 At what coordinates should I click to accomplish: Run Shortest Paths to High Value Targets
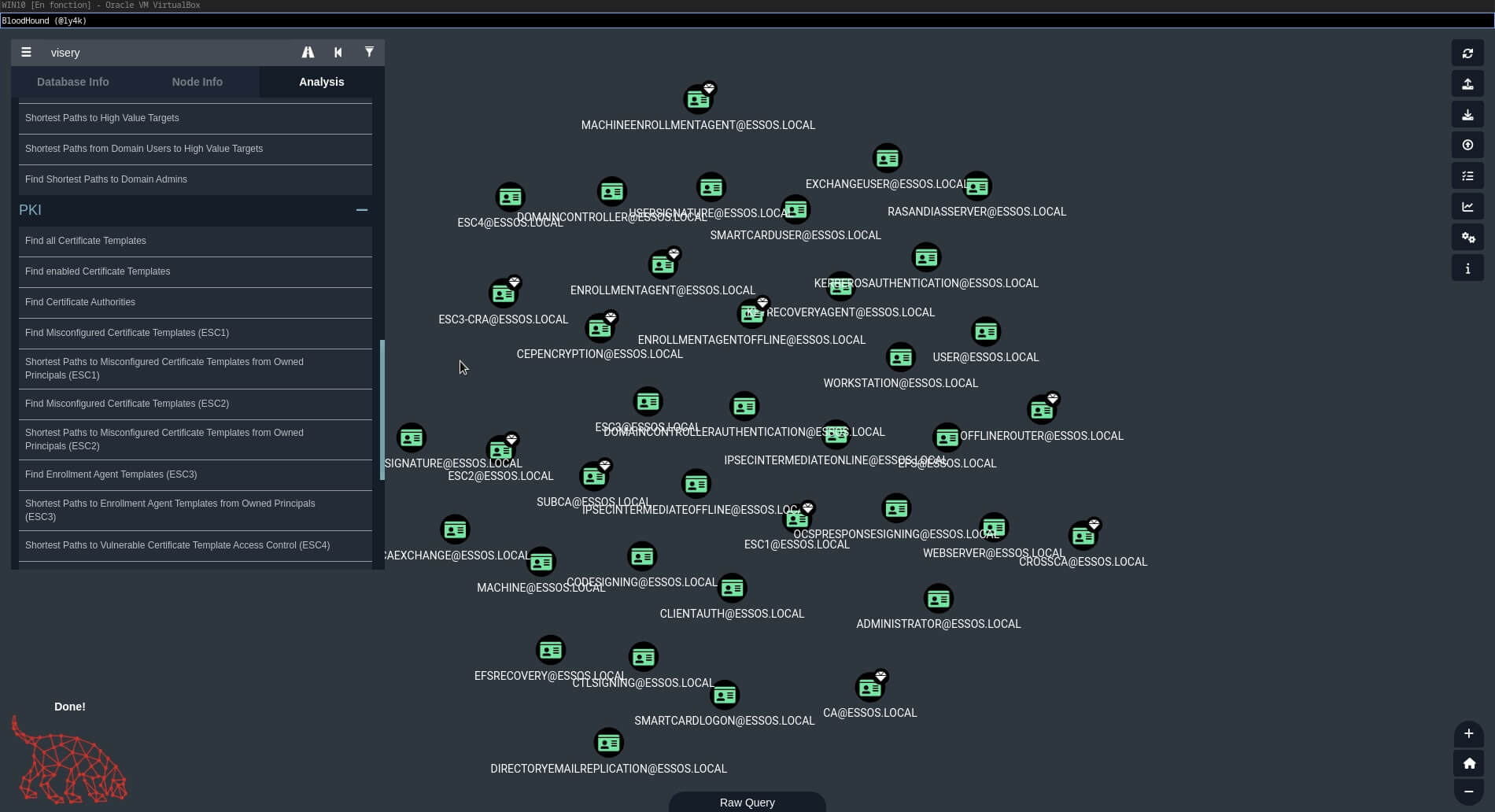coord(195,118)
